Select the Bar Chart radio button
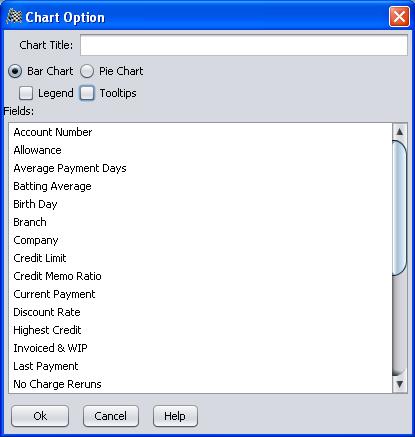 [15, 71]
